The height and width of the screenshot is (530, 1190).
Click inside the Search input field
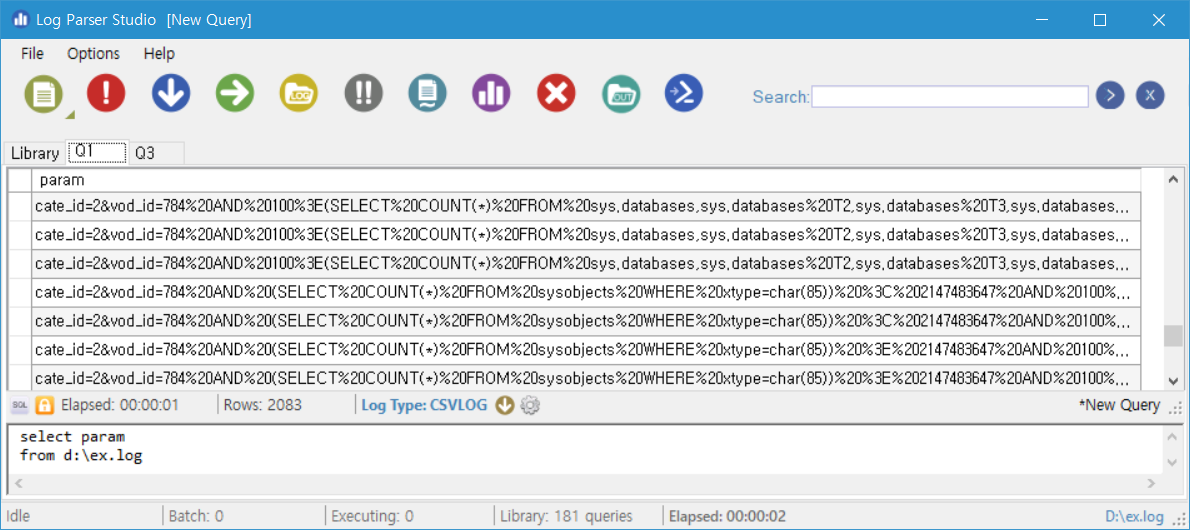point(949,96)
